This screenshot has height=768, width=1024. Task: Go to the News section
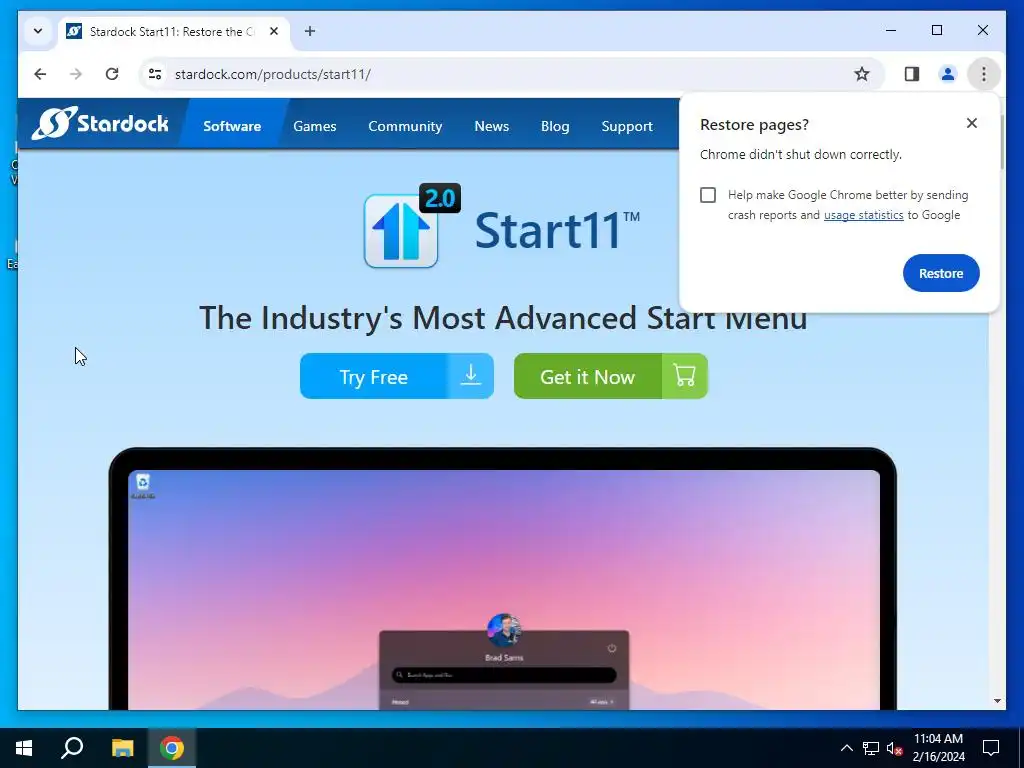coord(491,126)
